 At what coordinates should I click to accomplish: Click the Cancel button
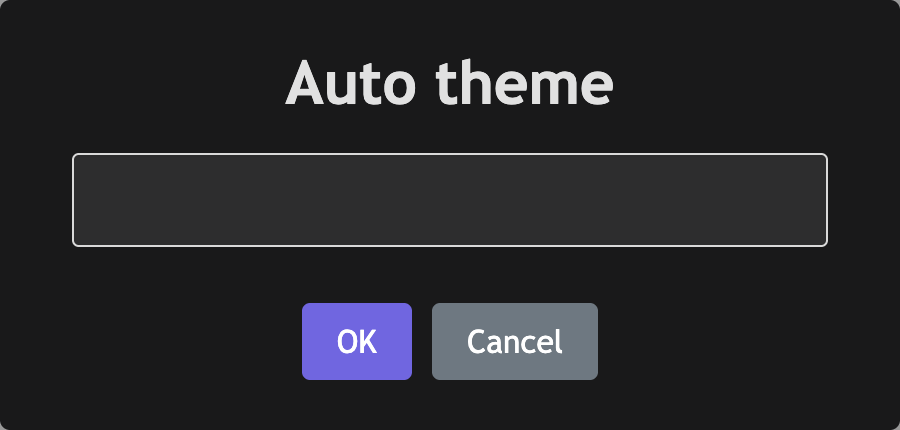pyautogui.click(x=515, y=342)
